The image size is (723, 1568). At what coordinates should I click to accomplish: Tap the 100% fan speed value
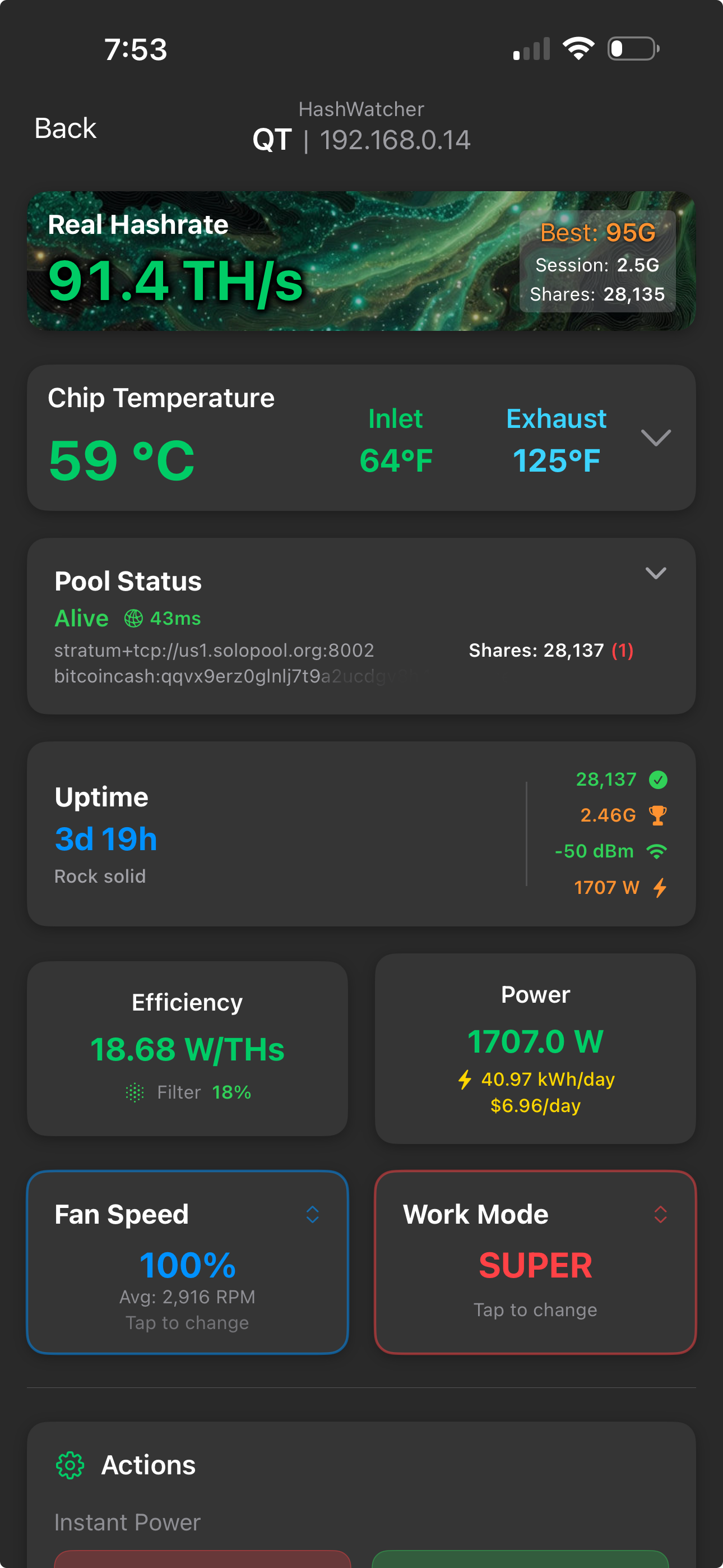tap(187, 1266)
